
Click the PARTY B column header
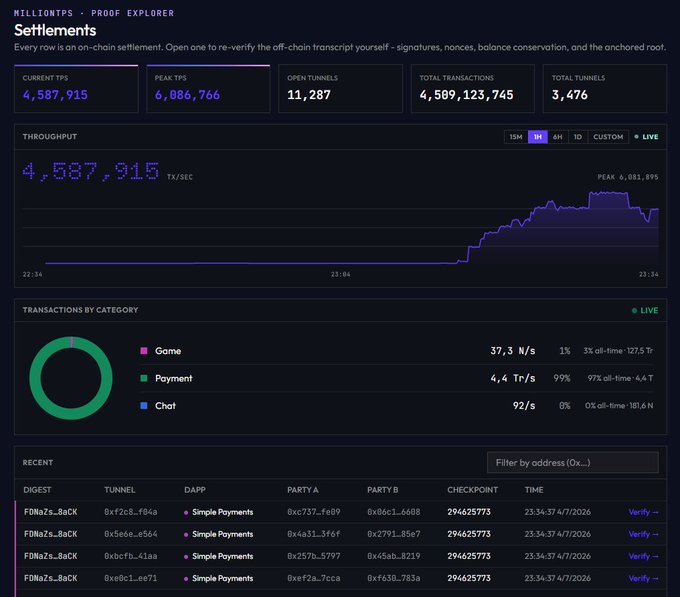coord(382,490)
